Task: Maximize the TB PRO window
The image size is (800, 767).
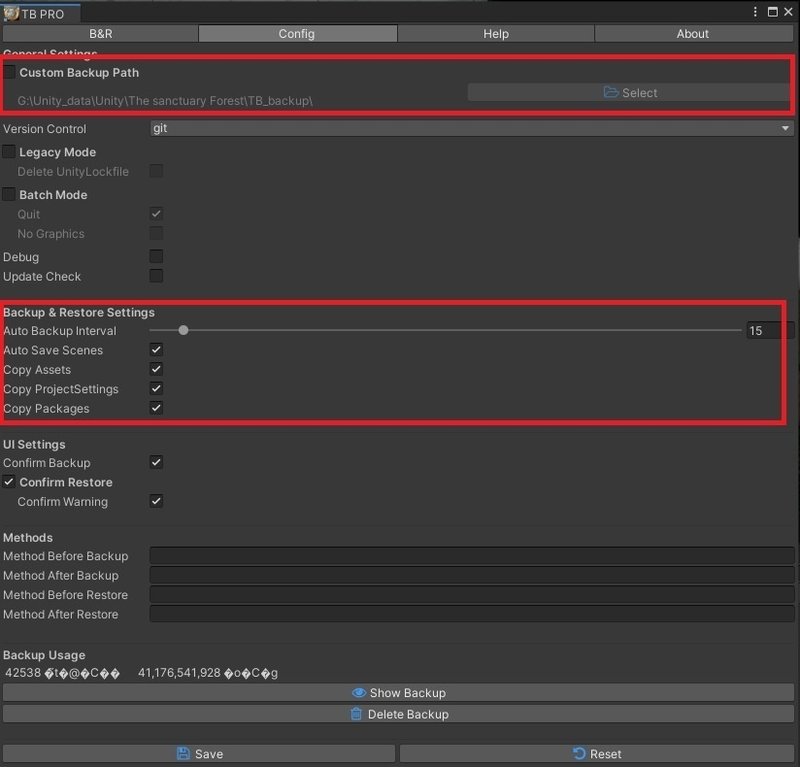Action: click(772, 12)
